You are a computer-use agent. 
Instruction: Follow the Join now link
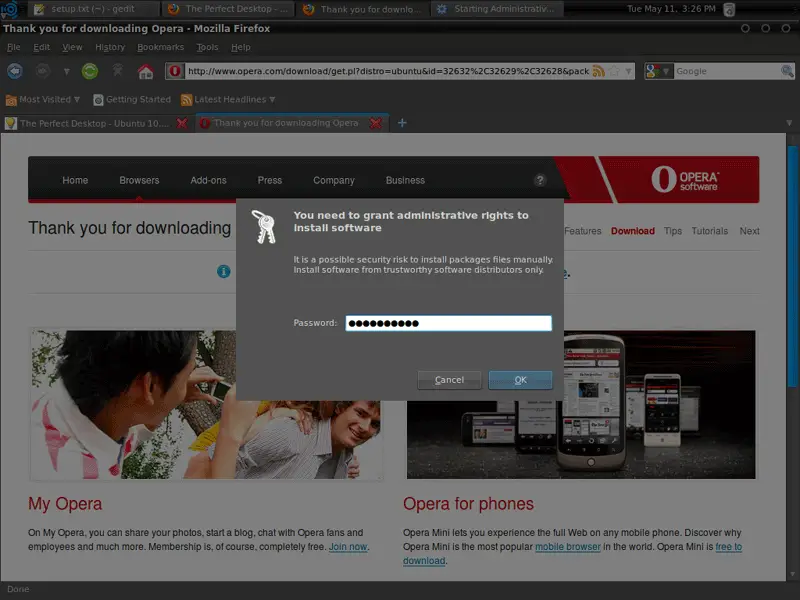coord(348,546)
